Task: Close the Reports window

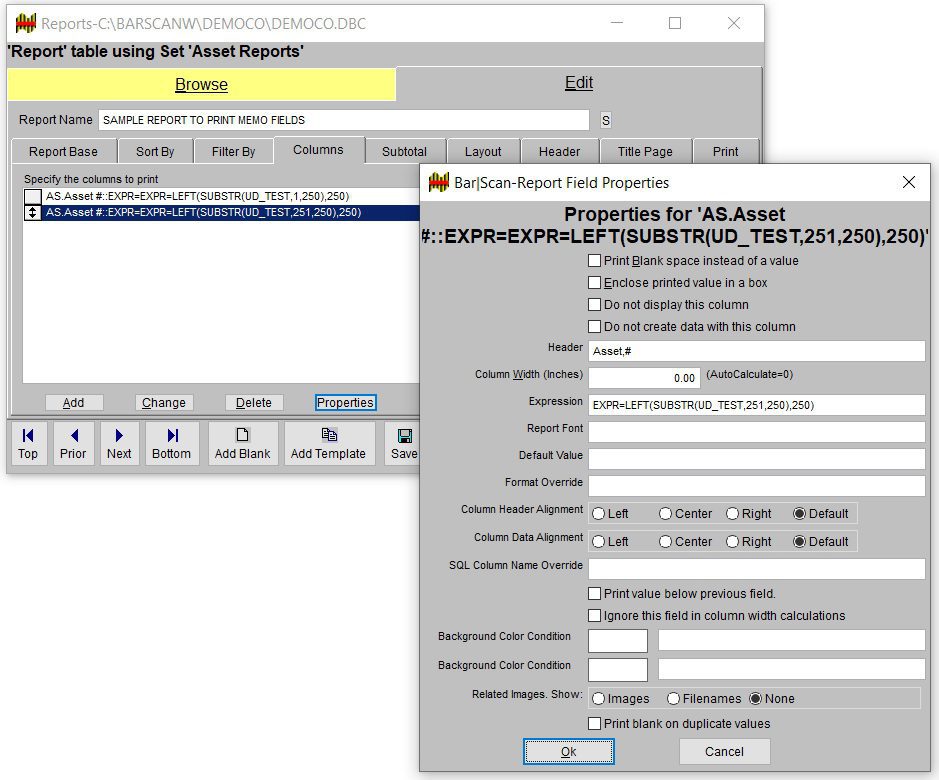Action: [734, 23]
